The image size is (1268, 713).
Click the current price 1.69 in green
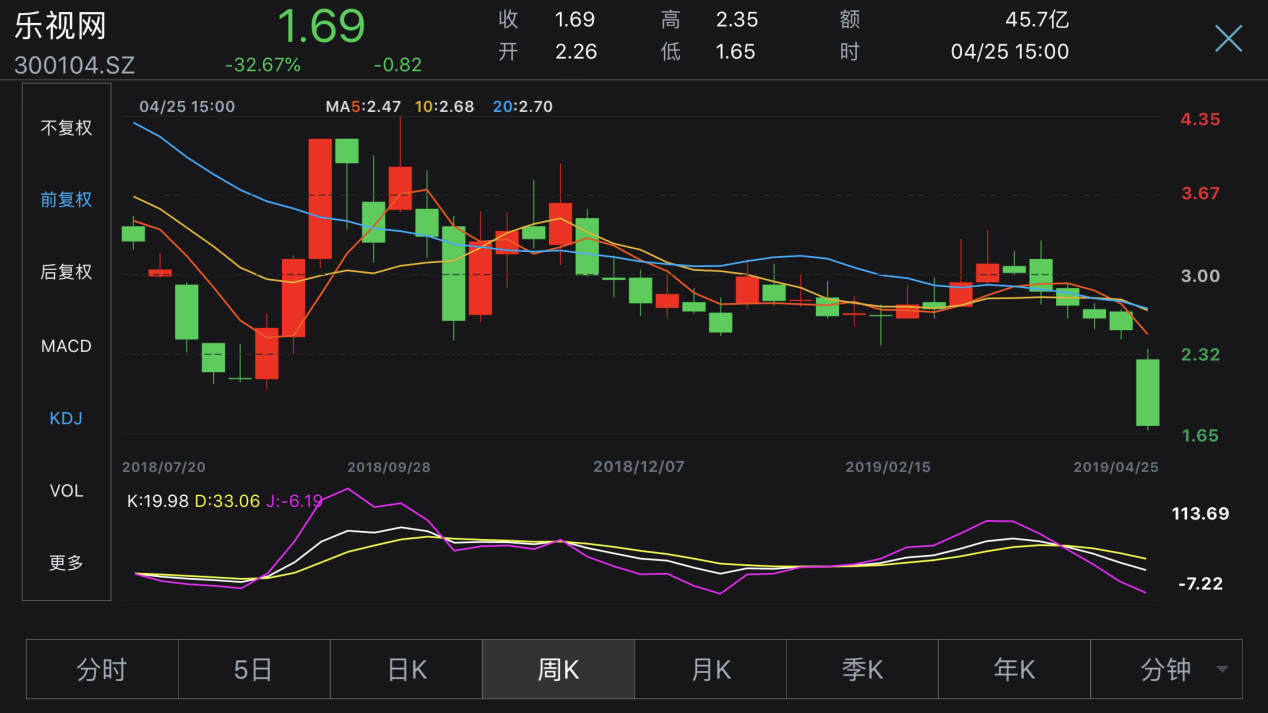click(x=320, y=26)
